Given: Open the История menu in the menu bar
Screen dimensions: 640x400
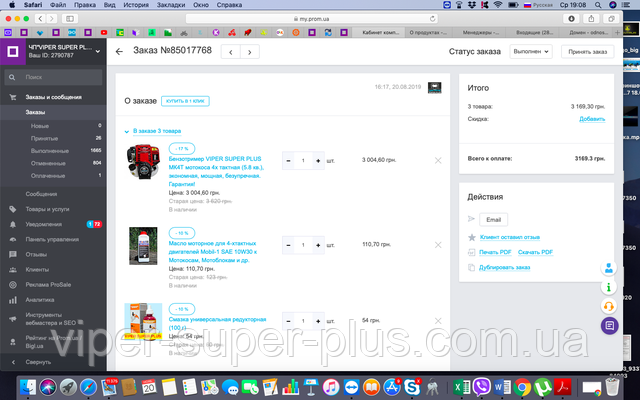Looking at the screenshot, I should tap(136, 5).
